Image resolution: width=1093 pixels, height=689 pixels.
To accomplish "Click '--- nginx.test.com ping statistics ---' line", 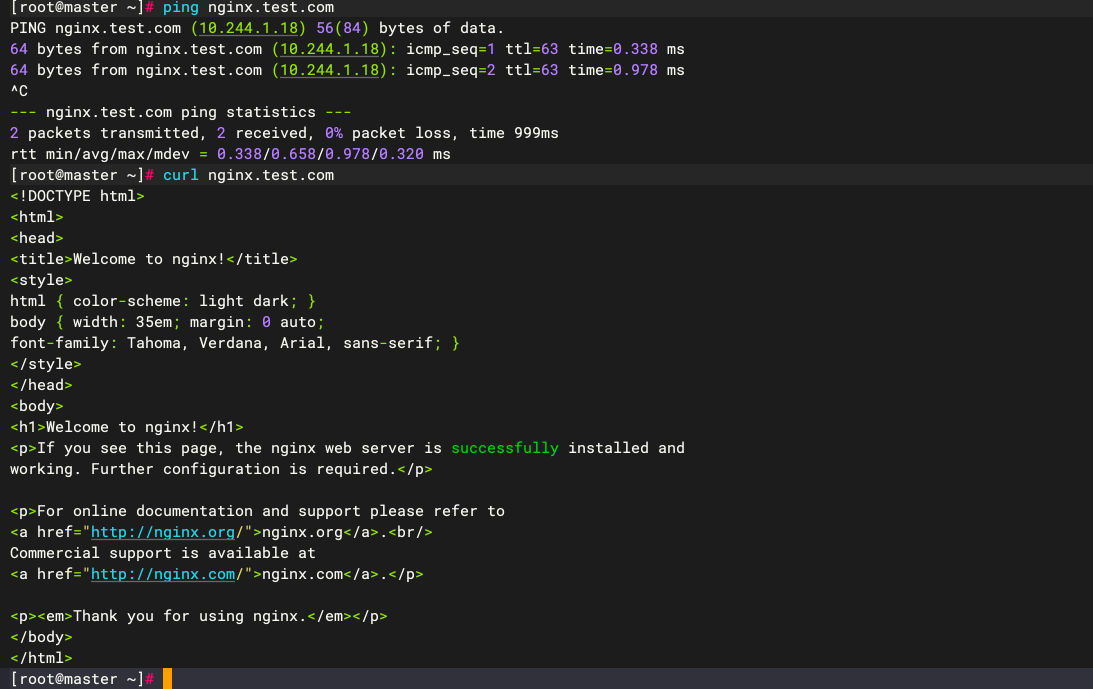I will coord(181,112).
